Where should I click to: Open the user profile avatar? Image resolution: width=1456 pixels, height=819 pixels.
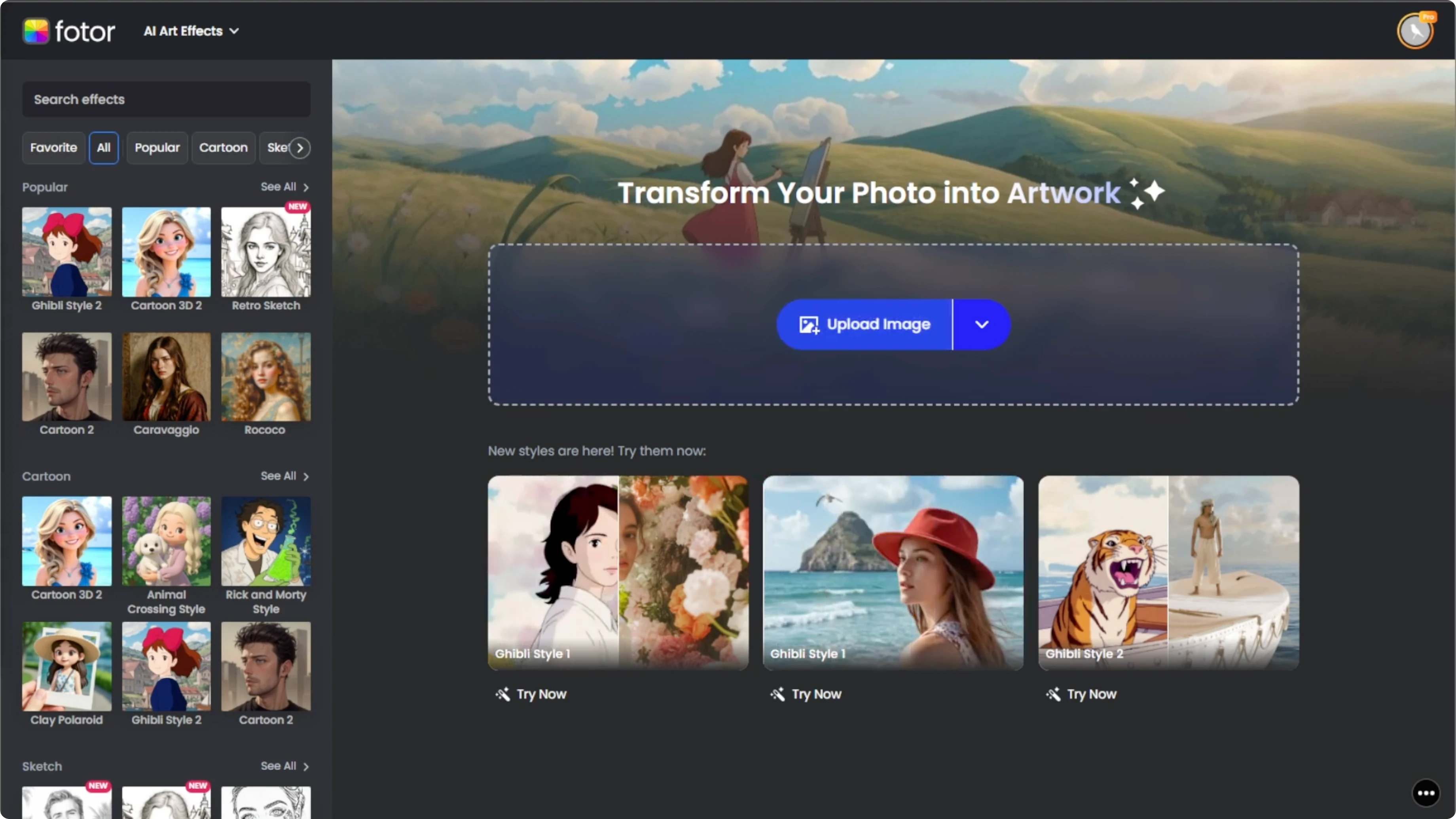tap(1415, 31)
